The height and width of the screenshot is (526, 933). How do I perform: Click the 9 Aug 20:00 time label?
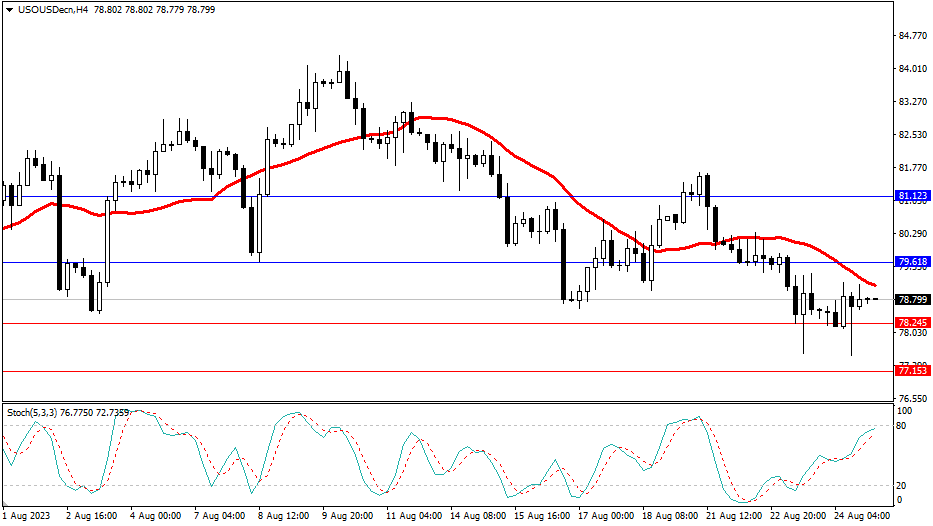coord(350,516)
